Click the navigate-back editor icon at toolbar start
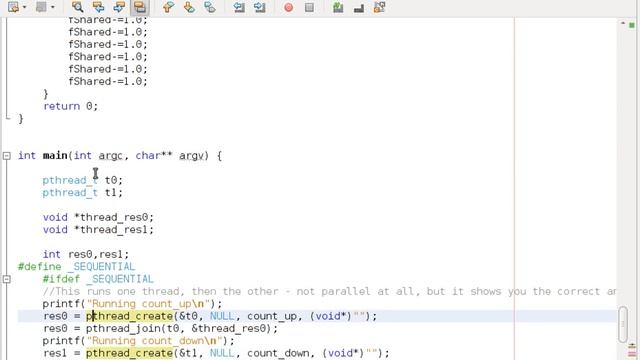640x360 pixels. [13, 7]
